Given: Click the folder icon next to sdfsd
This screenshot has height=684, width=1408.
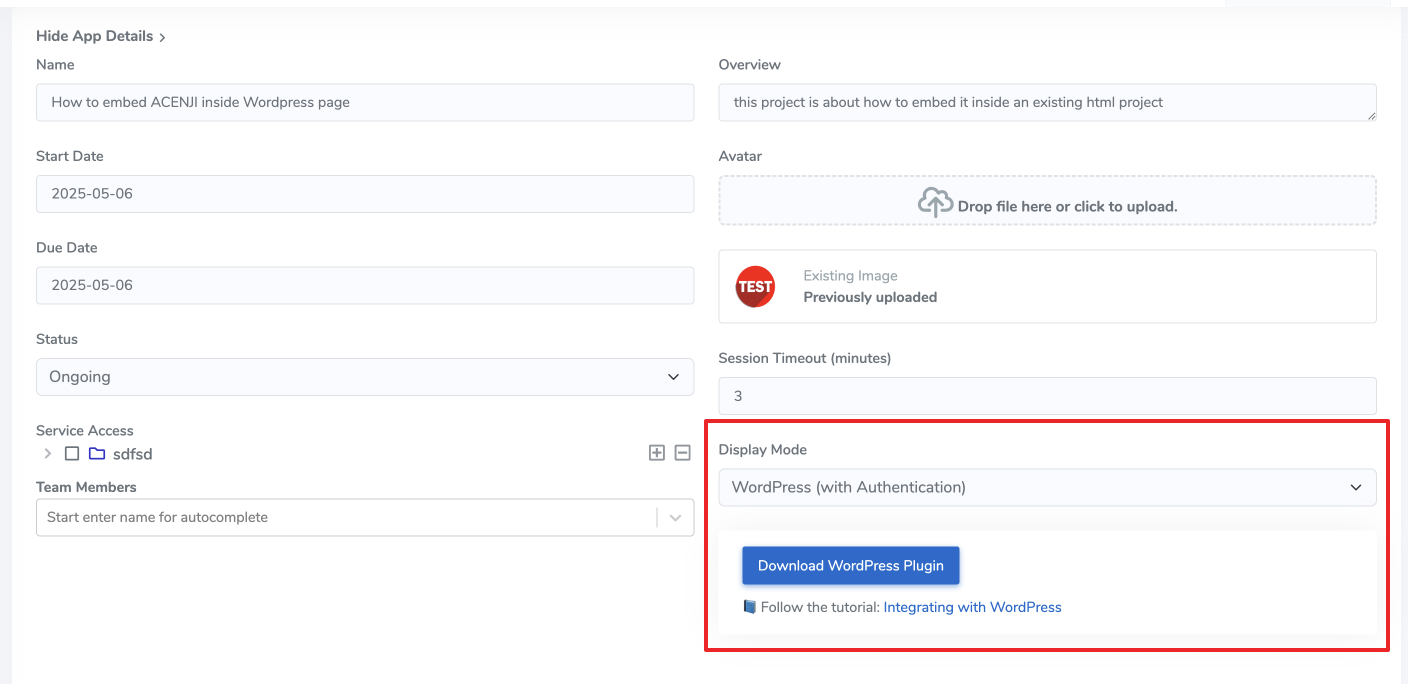Looking at the screenshot, I should pyautogui.click(x=97, y=453).
